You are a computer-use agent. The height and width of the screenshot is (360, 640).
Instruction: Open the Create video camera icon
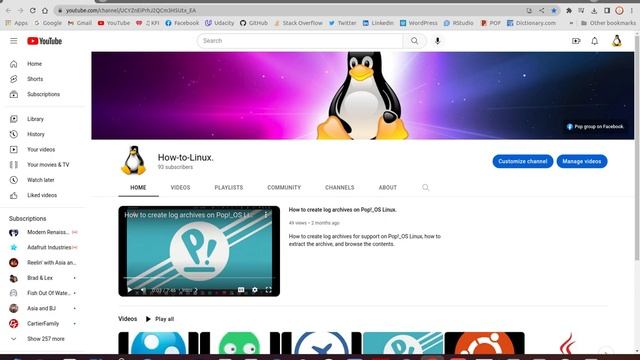pyautogui.click(x=576, y=41)
